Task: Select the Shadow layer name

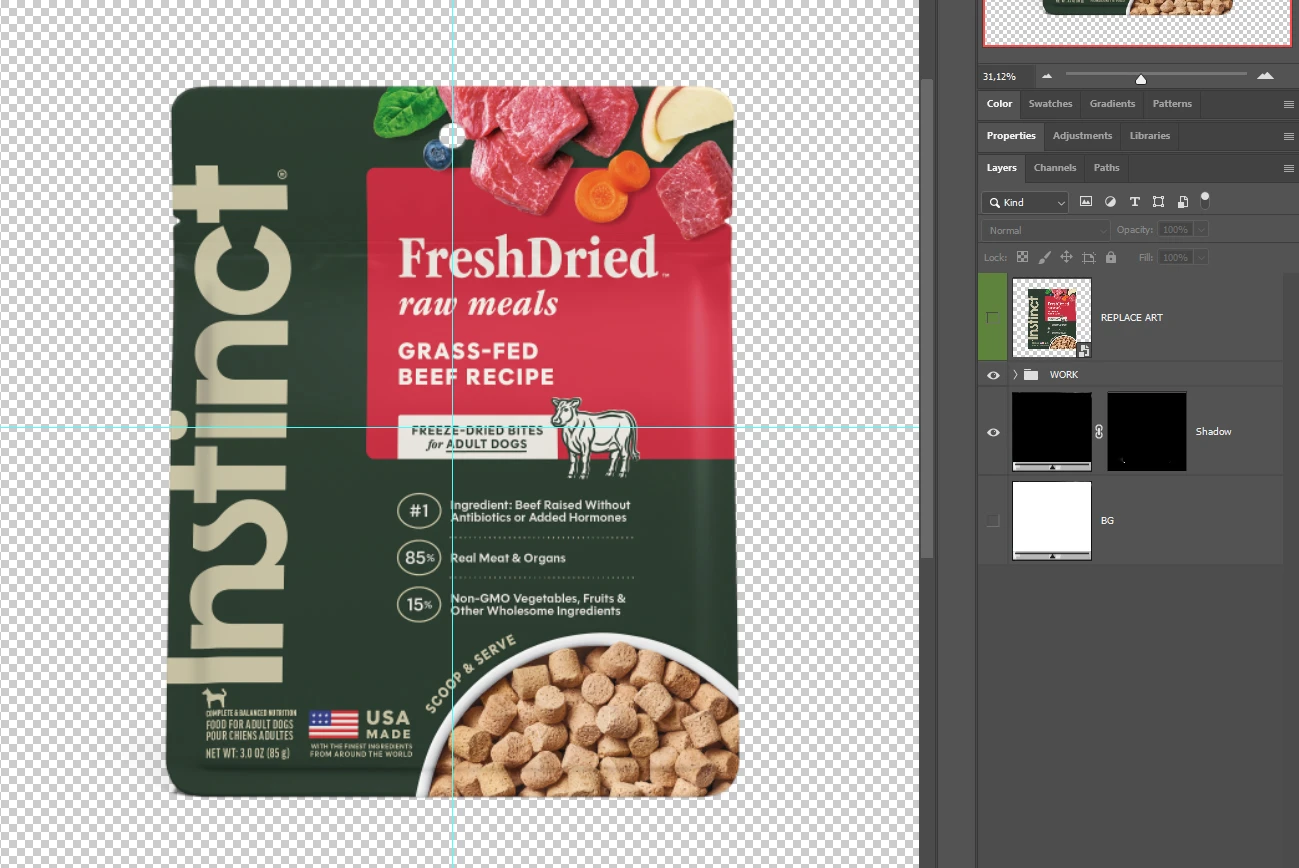Action: tap(1214, 432)
